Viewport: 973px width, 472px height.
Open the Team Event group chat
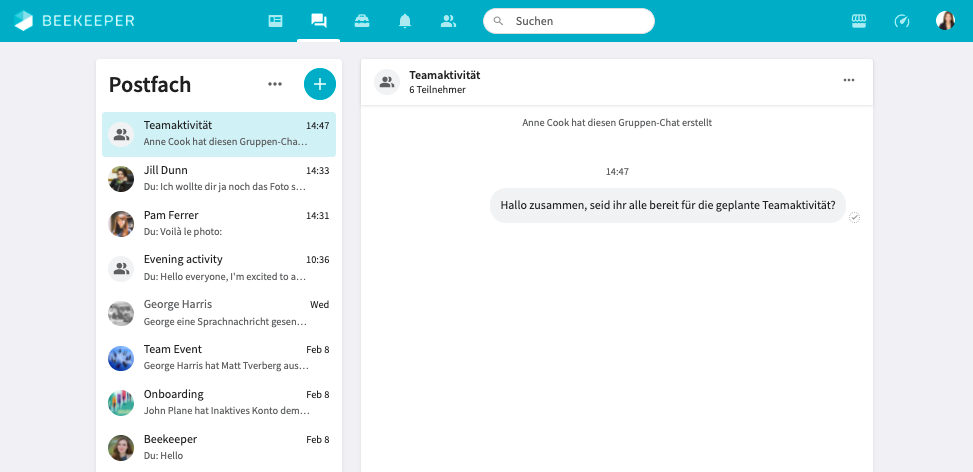[x=219, y=358]
